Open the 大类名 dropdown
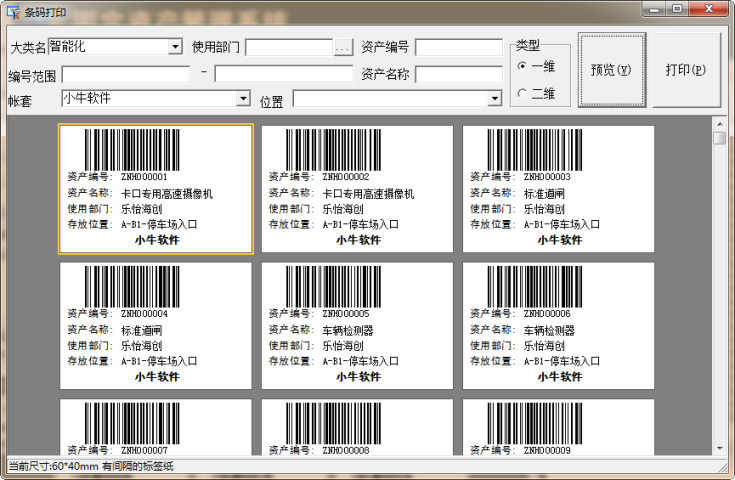The height and width of the screenshot is (480, 735). (175, 47)
